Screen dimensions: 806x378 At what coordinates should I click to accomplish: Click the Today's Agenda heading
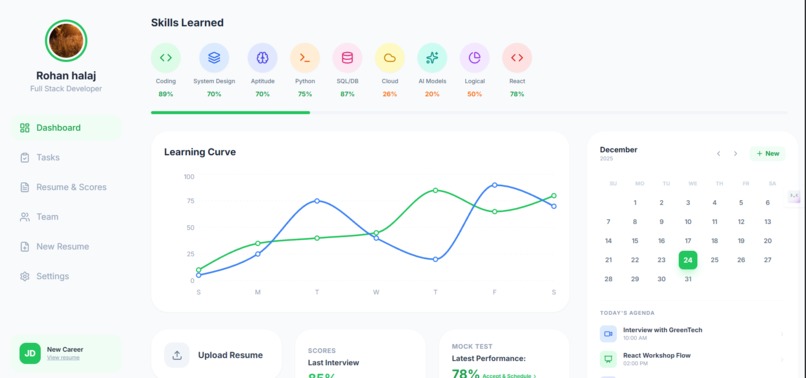[x=627, y=313]
